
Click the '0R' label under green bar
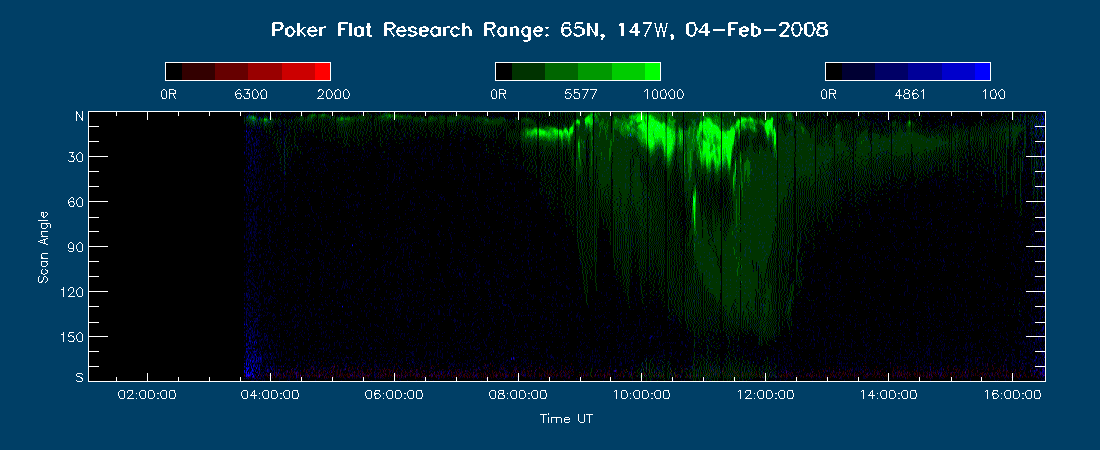click(498, 95)
